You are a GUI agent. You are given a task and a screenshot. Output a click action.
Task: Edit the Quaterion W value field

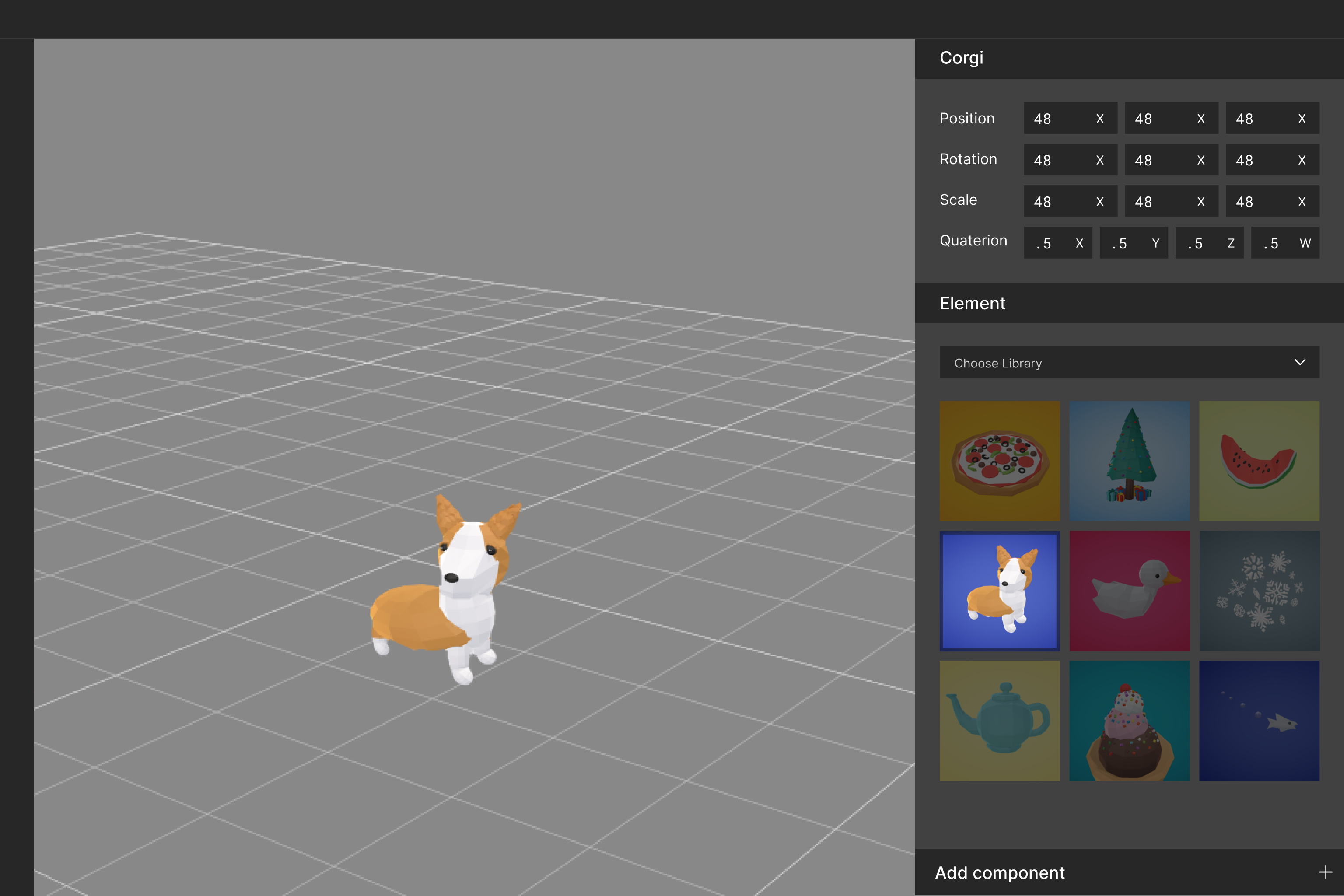[x=1285, y=243]
